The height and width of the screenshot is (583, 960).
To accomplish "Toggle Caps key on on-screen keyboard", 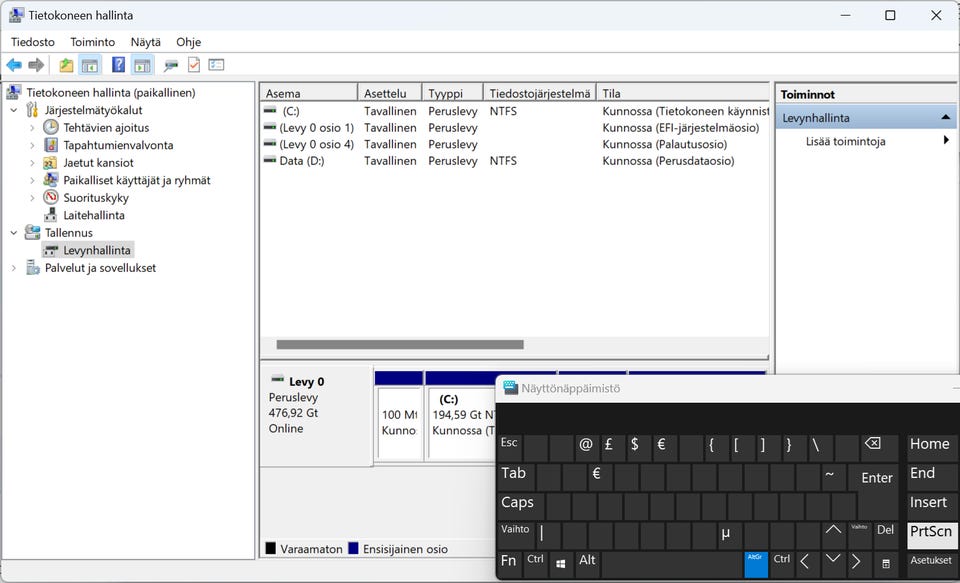I will pos(518,503).
